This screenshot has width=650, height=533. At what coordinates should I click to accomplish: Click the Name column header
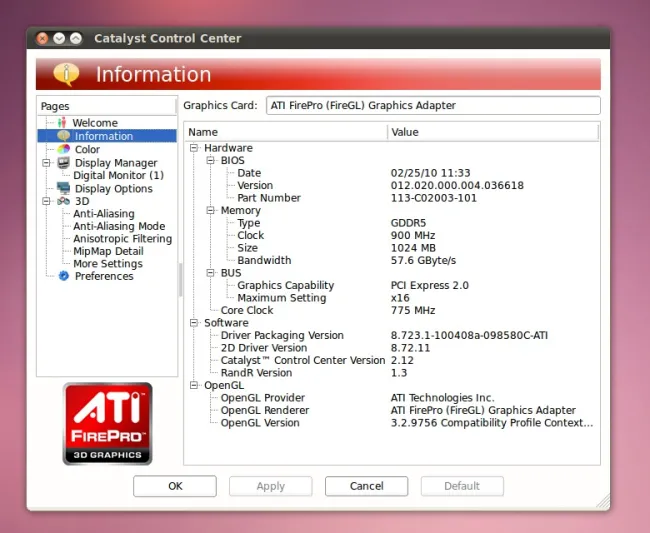coord(286,132)
